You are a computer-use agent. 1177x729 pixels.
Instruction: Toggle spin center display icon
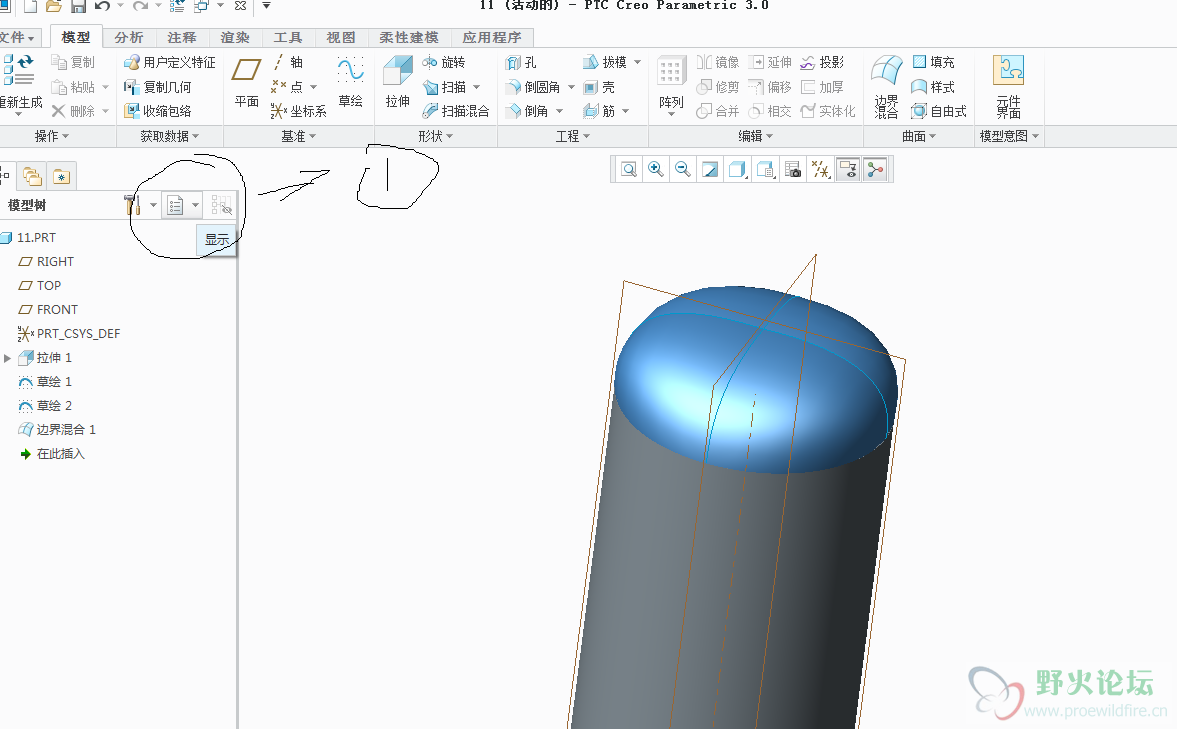coord(875,170)
